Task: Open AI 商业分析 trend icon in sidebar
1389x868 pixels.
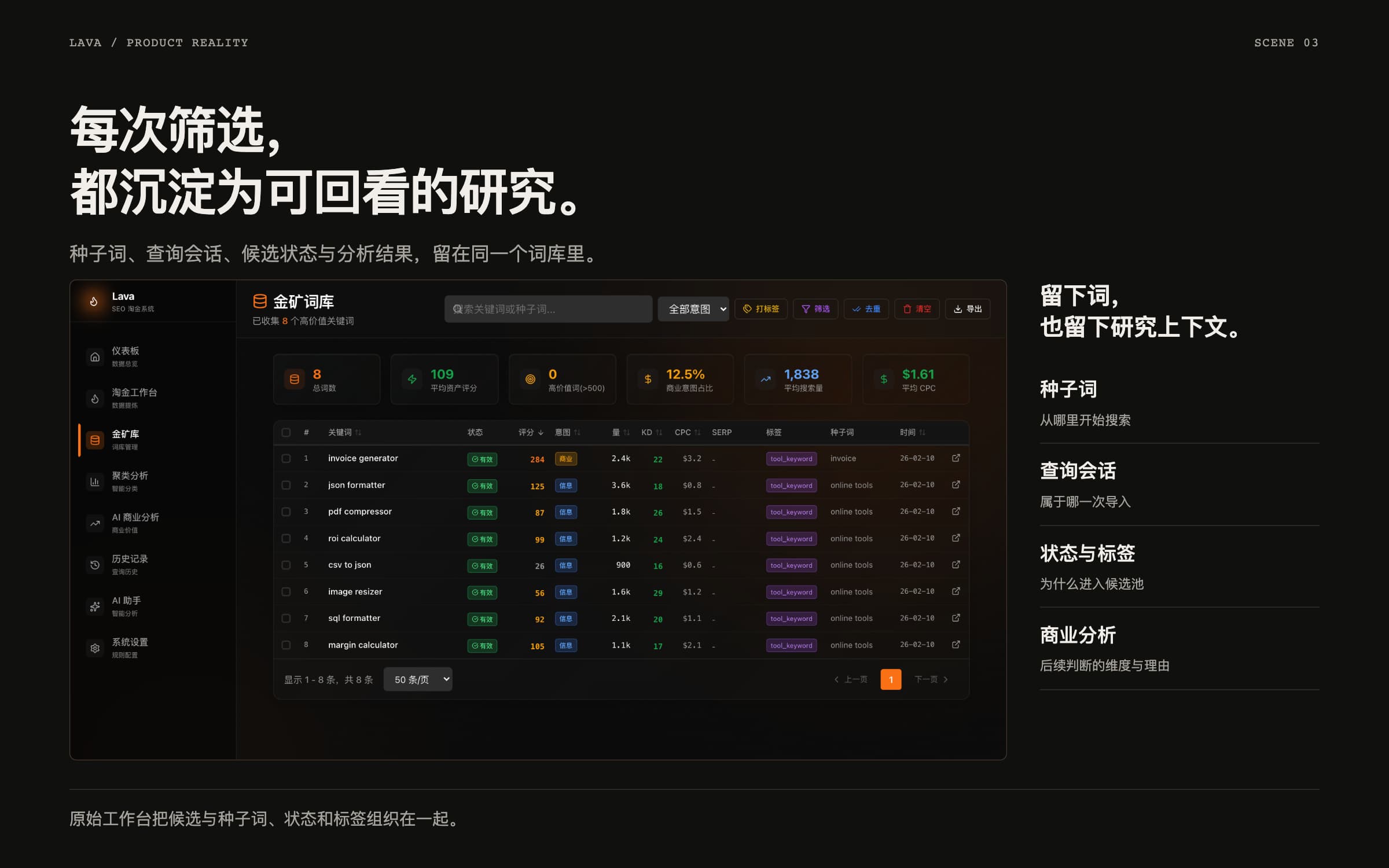Action: tap(95, 524)
